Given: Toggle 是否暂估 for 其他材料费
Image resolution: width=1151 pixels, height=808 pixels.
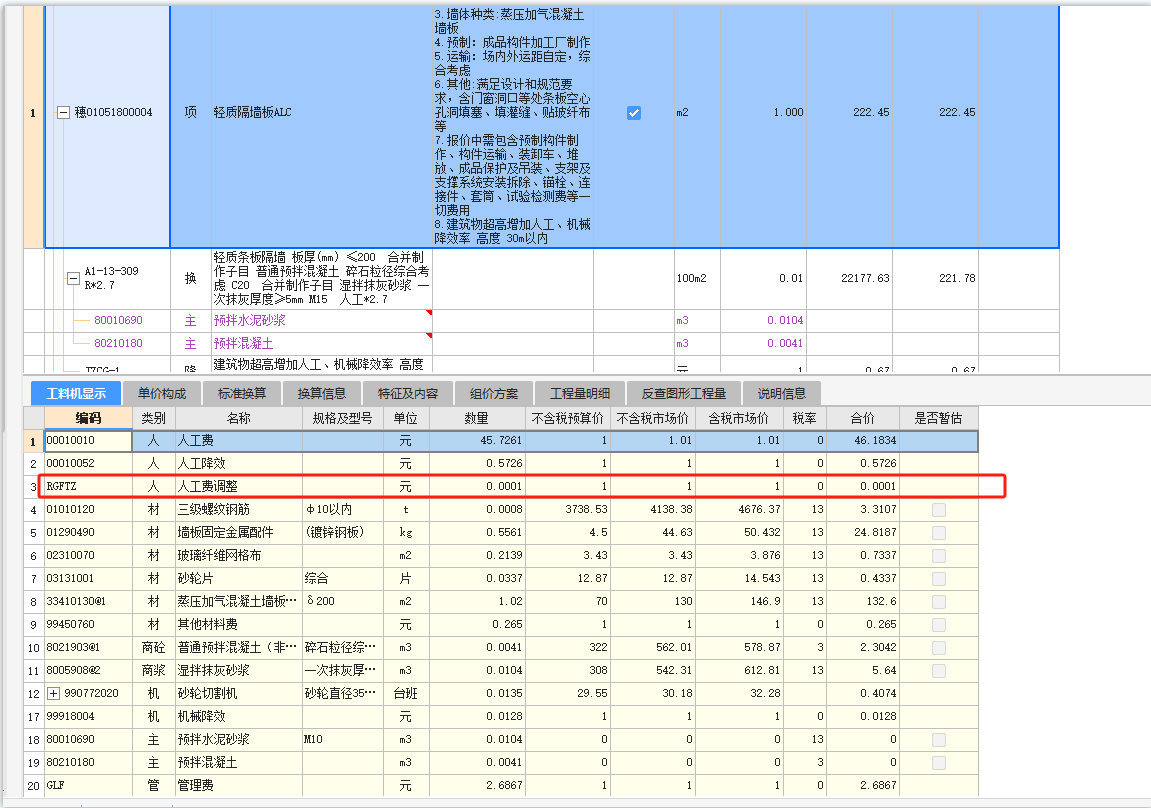Looking at the screenshot, I should [938, 625].
